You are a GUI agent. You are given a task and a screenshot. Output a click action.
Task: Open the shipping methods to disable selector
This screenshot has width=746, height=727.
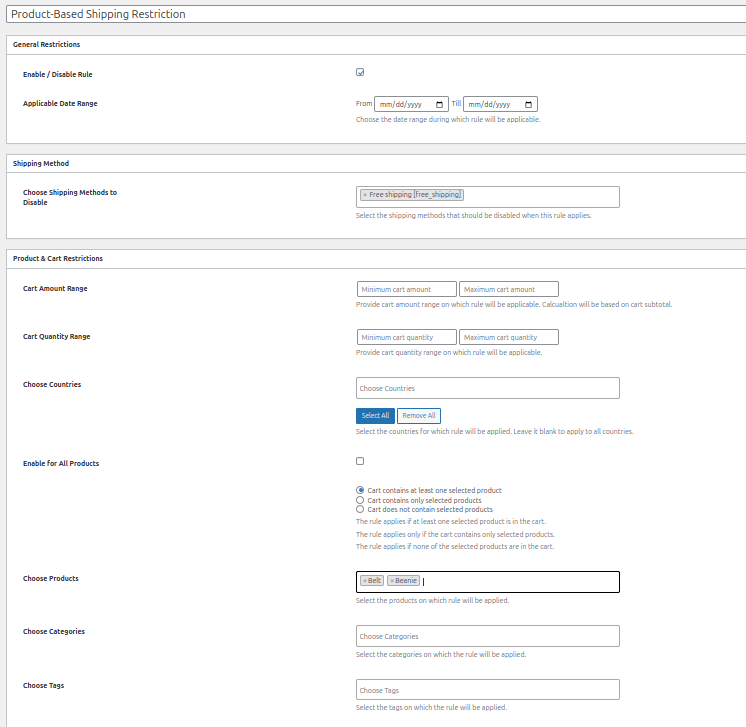point(488,197)
